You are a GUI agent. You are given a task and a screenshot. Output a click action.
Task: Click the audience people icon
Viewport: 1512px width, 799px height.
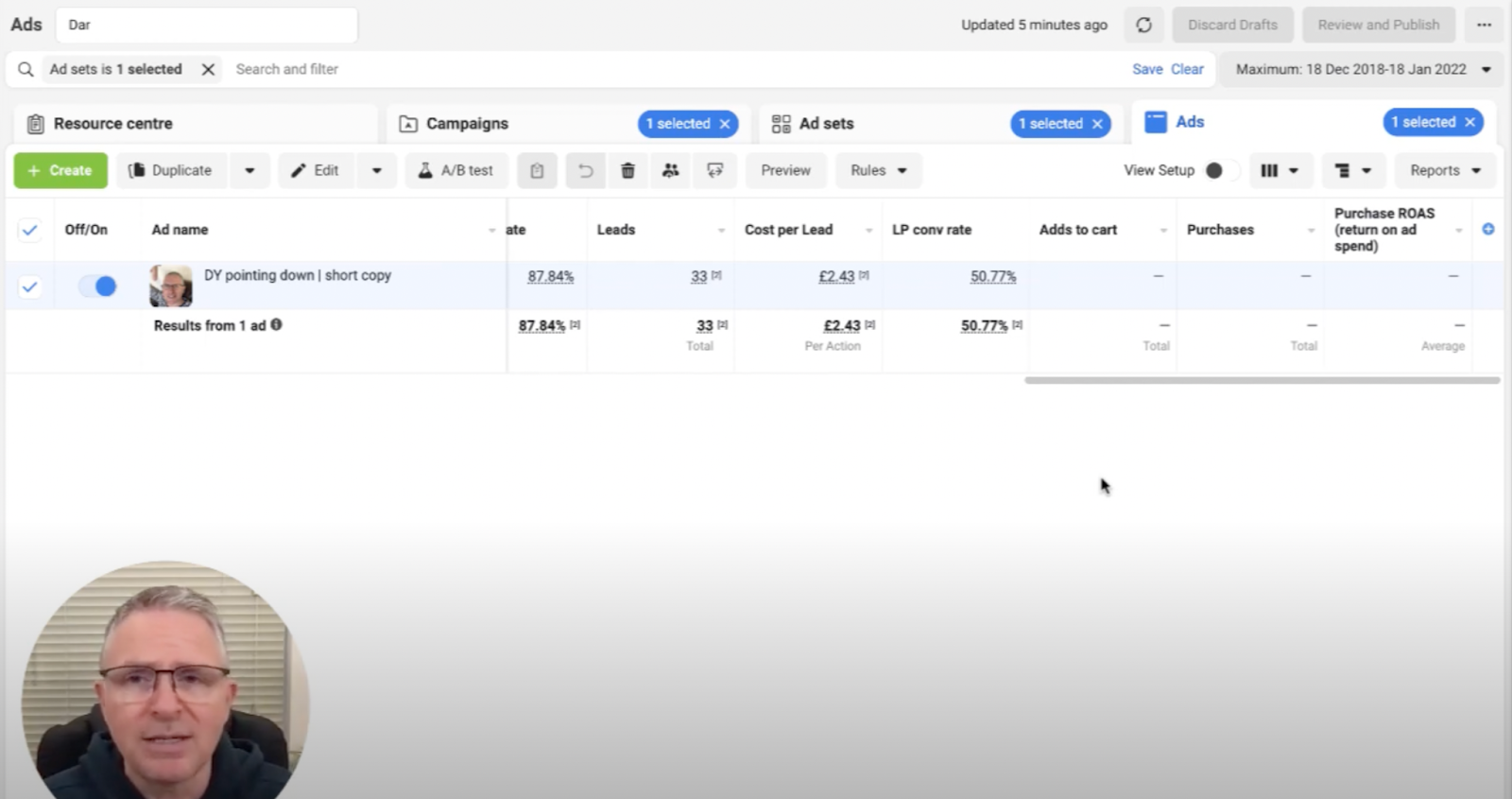tap(671, 170)
